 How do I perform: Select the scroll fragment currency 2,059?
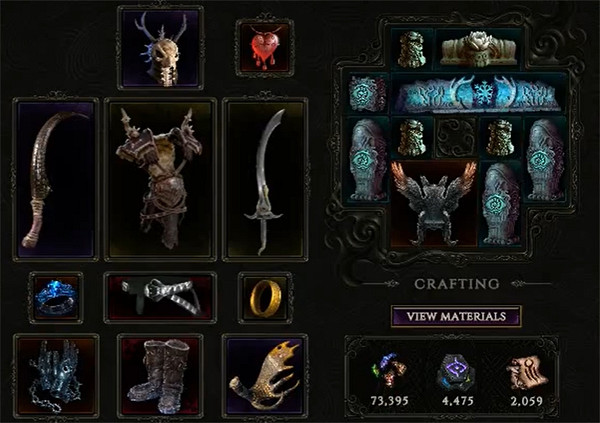tap(526, 380)
